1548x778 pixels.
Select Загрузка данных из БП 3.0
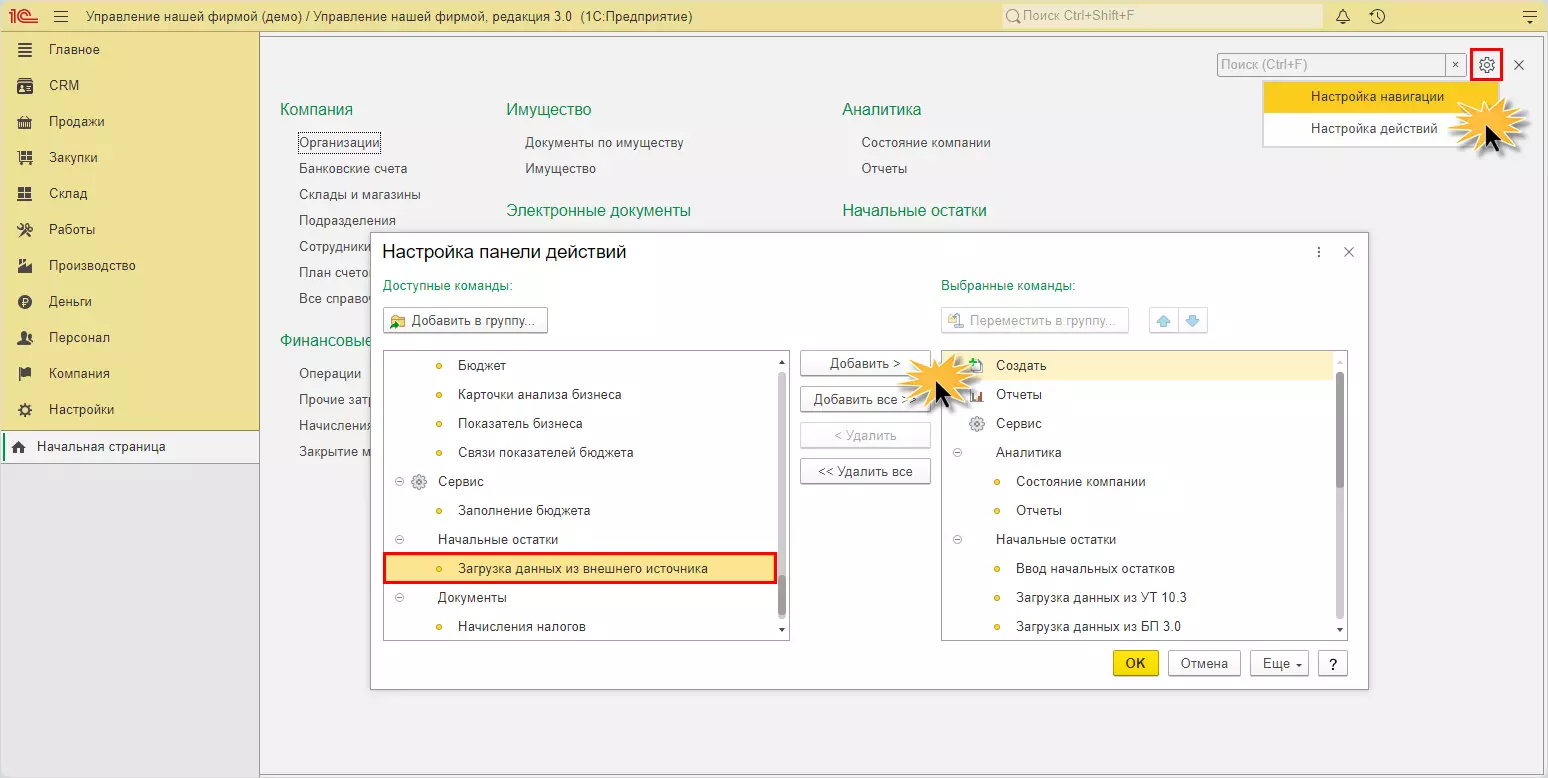coord(1098,626)
